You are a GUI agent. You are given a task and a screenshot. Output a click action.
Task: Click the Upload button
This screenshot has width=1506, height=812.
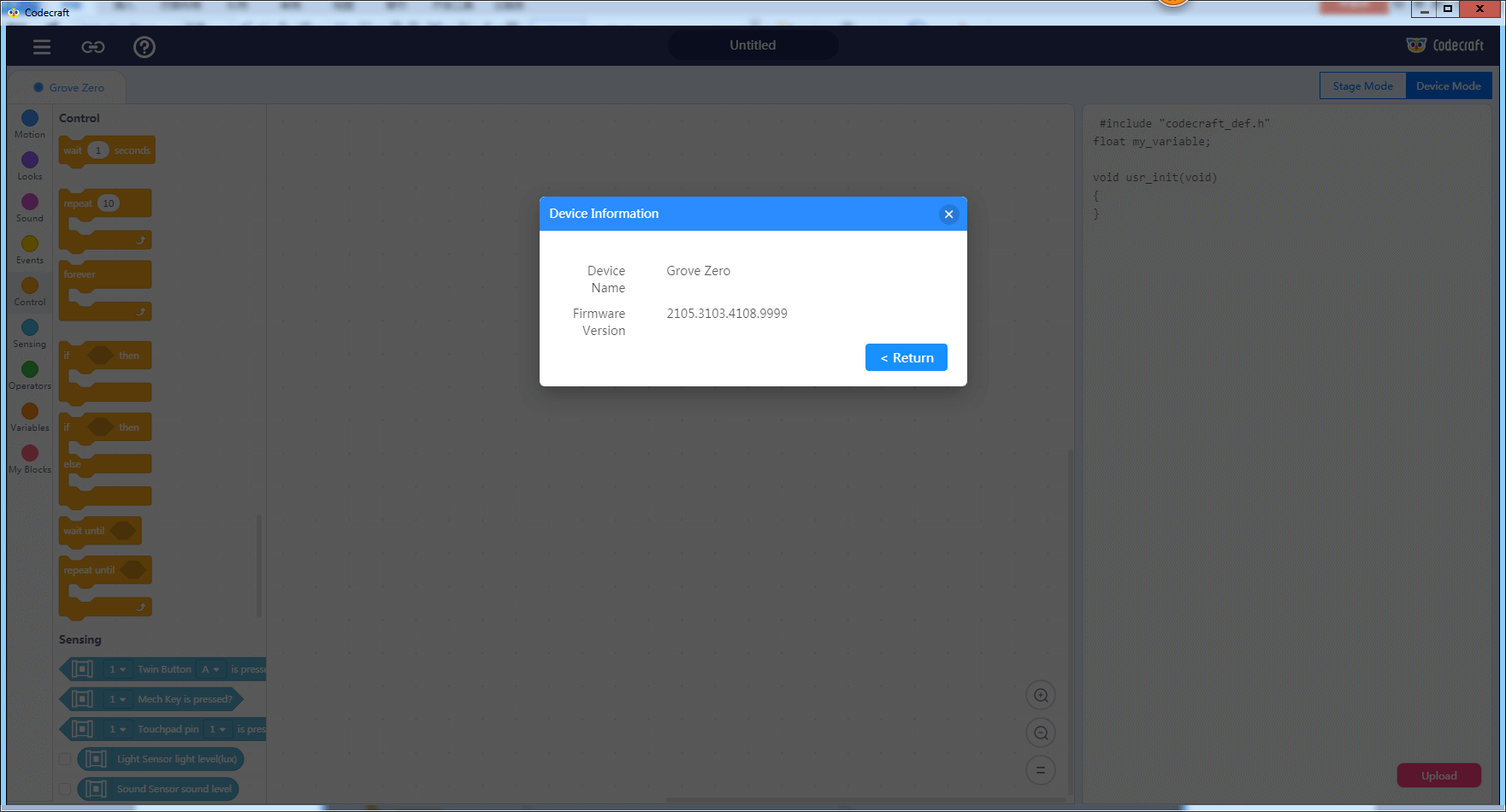pos(1439,775)
